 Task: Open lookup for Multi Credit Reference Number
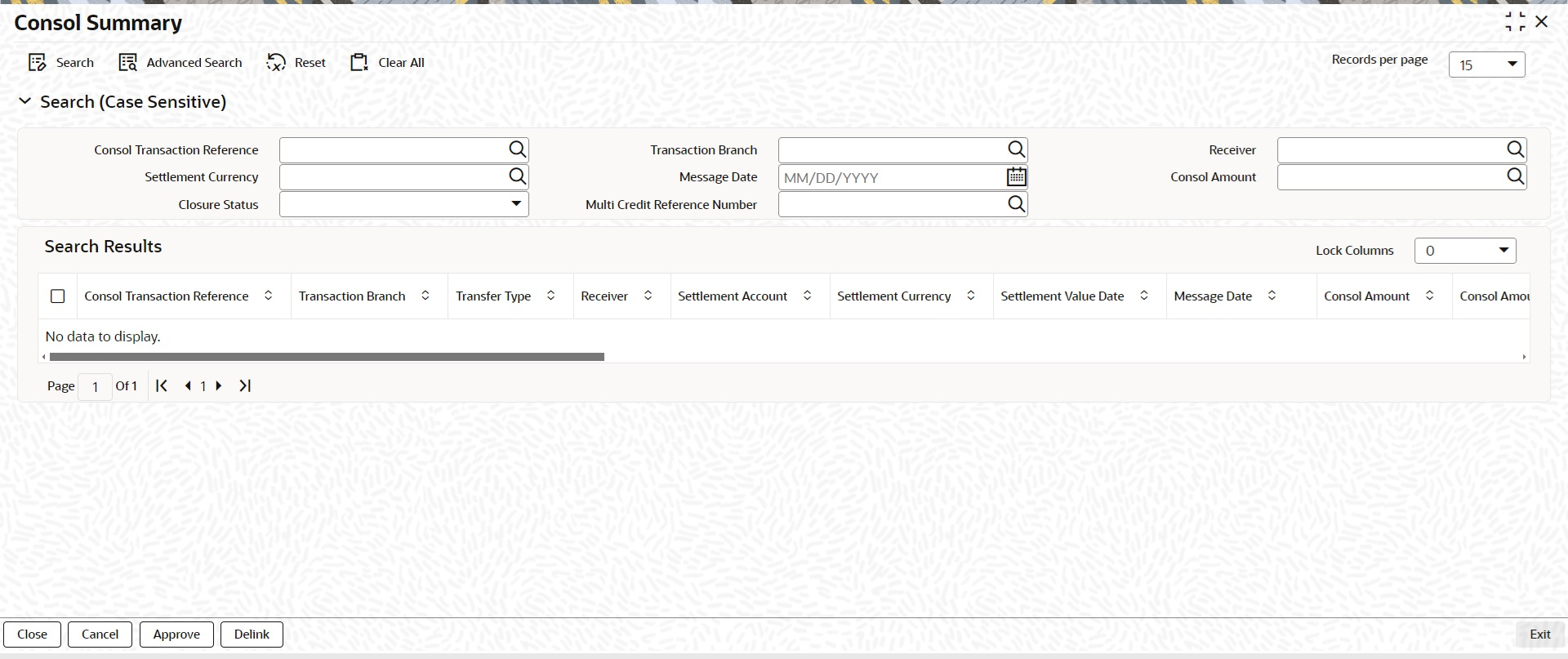(x=1016, y=204)
